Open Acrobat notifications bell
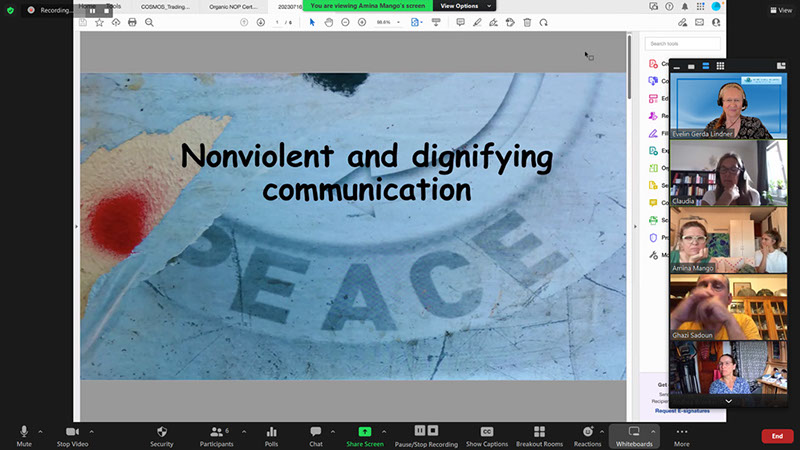800x450 pixels. point(685,7)
